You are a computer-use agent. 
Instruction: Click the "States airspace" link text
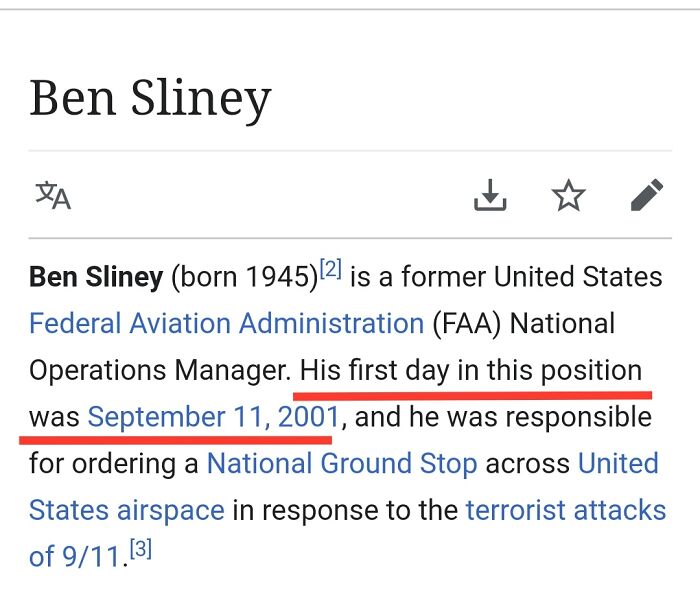click(x=127, y=510)
